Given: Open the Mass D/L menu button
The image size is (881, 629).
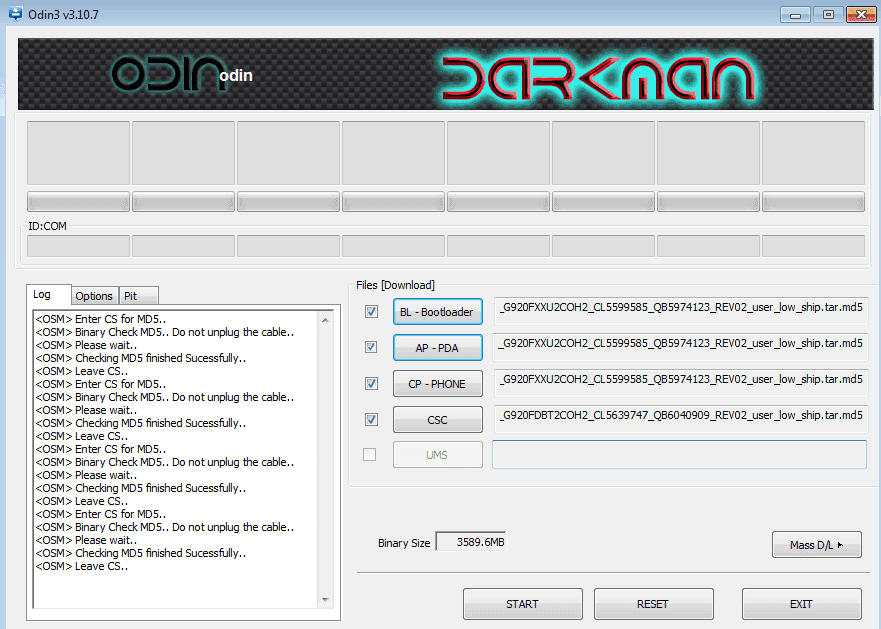Looking at the screenshot, I should click(816, 545).
